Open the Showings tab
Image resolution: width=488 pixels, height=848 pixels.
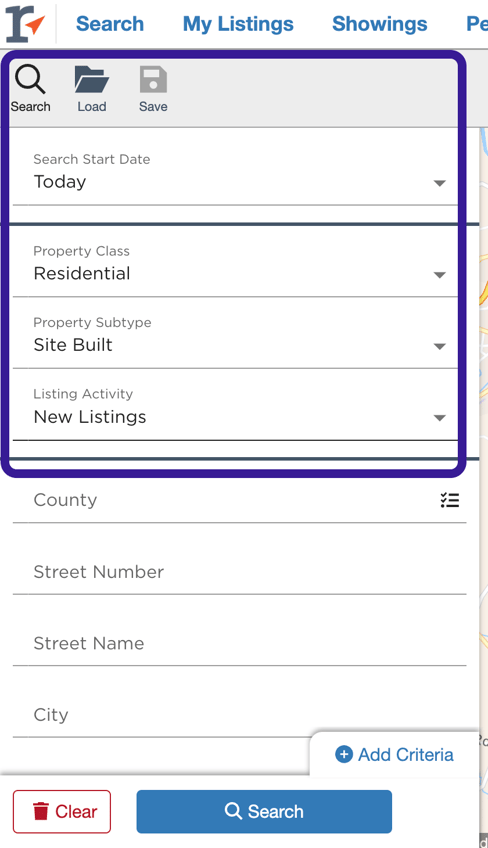click(380, 24)
